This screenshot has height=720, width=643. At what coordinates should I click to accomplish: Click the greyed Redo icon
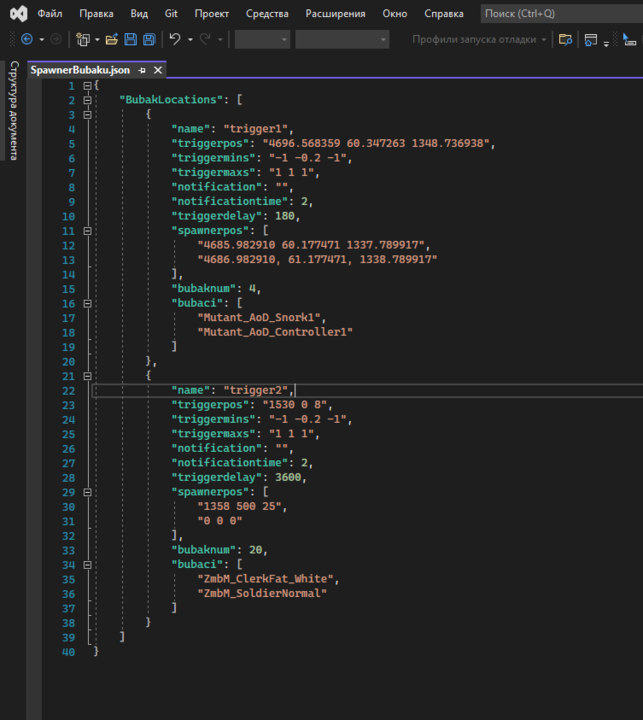coord(205,39)
